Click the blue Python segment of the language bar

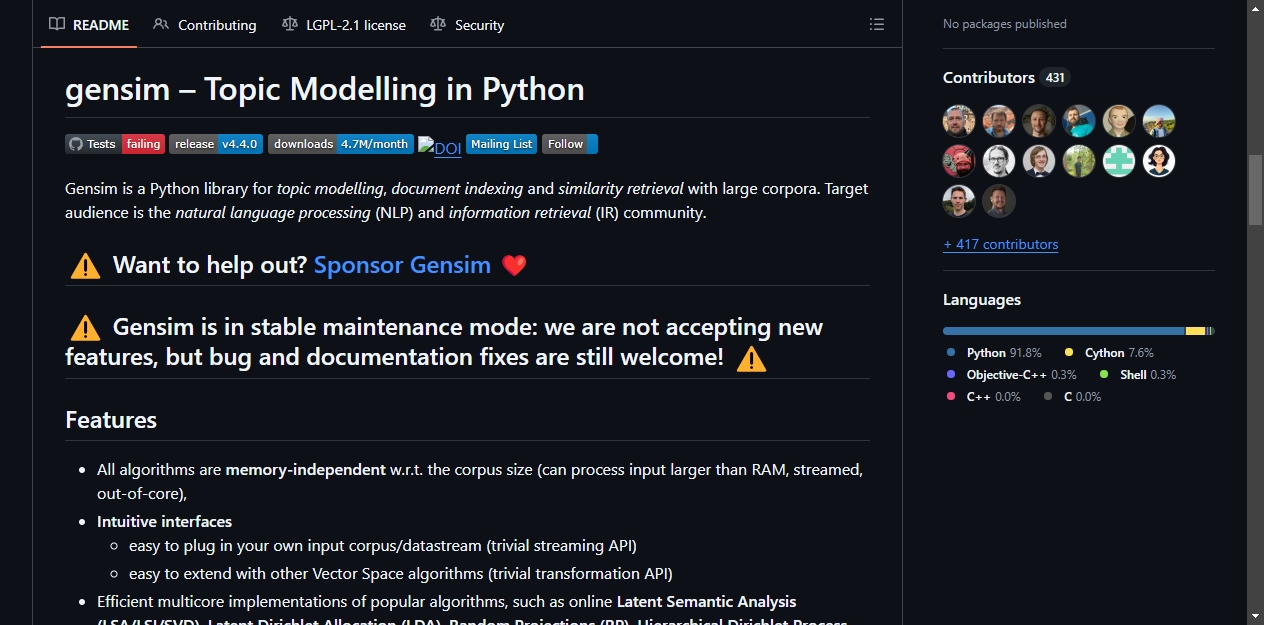click(1064, 331)
